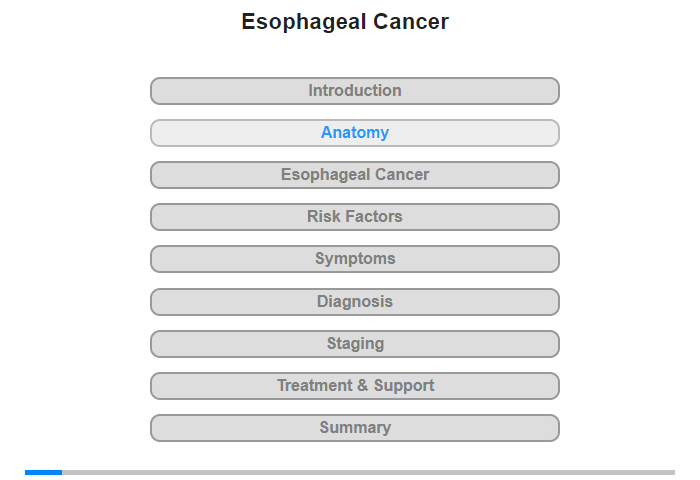The image size is (700, 480).
Task: Select the first menu item, Introduction
Action: 354,91
